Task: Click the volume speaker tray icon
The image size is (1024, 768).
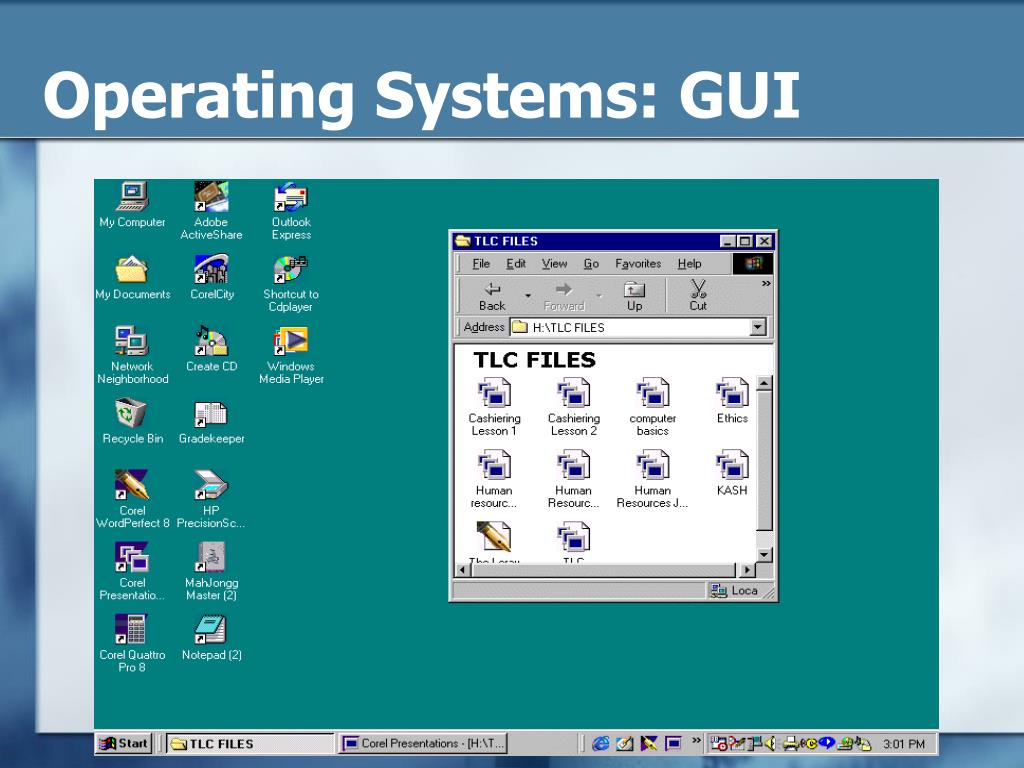Action: pyautogui.click(x=770, y=743)
